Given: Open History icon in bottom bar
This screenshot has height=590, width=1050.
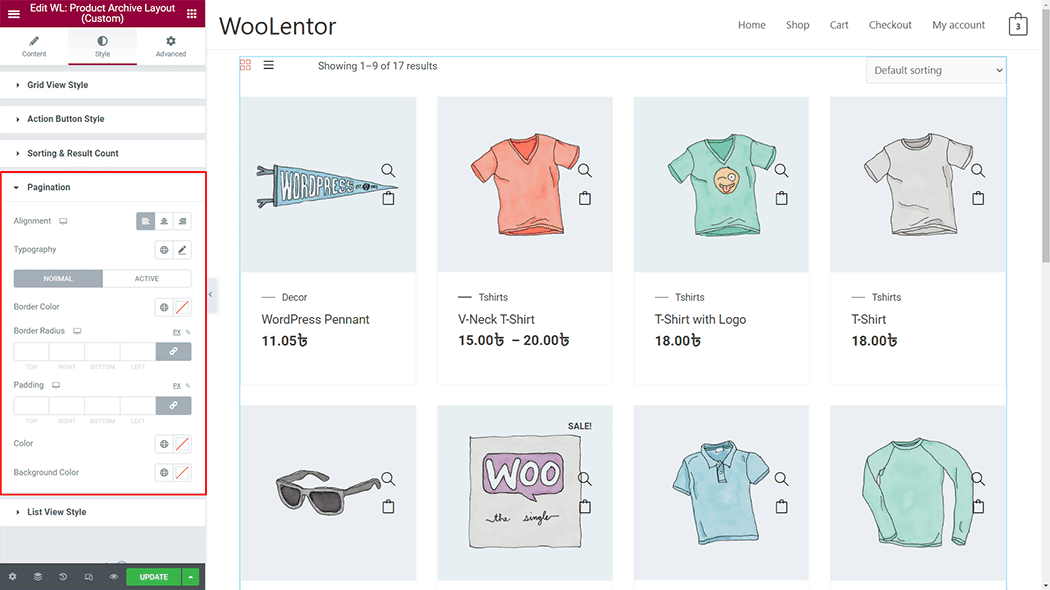Looking at the screenshot, I should pos(63,577).
